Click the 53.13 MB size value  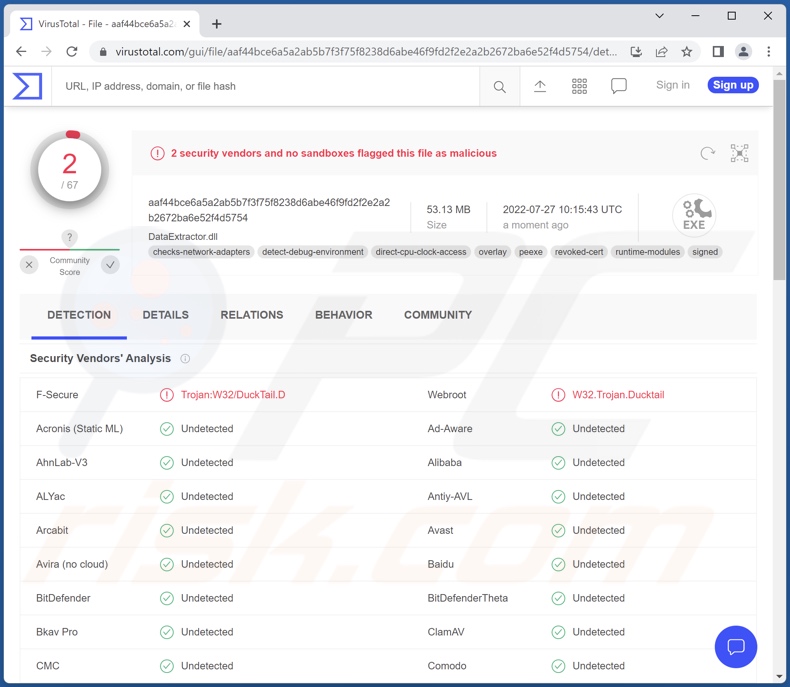coord(448,210)
